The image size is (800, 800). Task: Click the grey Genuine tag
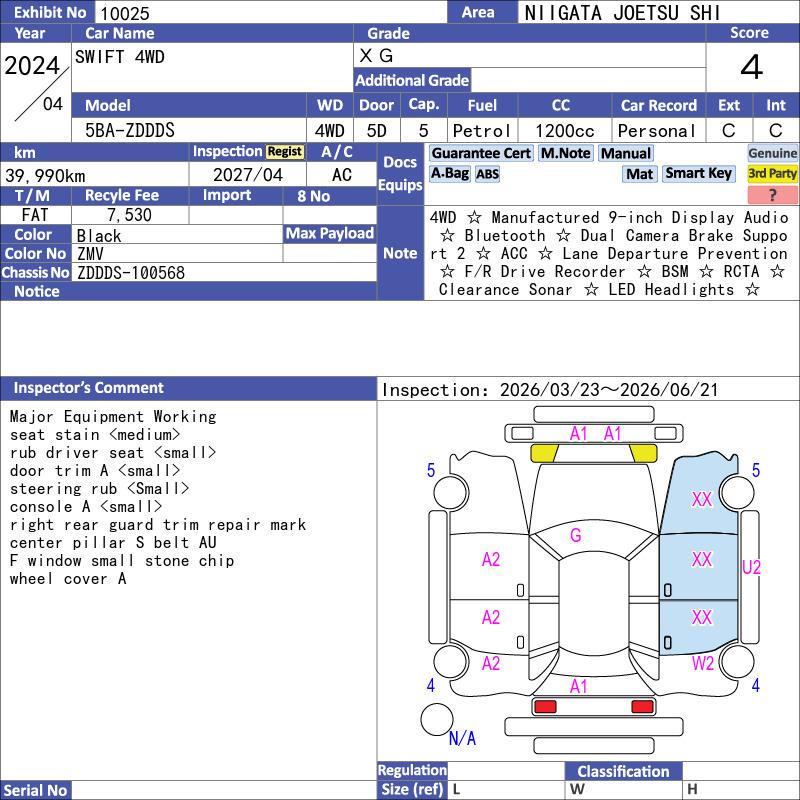tap(772, 153)
